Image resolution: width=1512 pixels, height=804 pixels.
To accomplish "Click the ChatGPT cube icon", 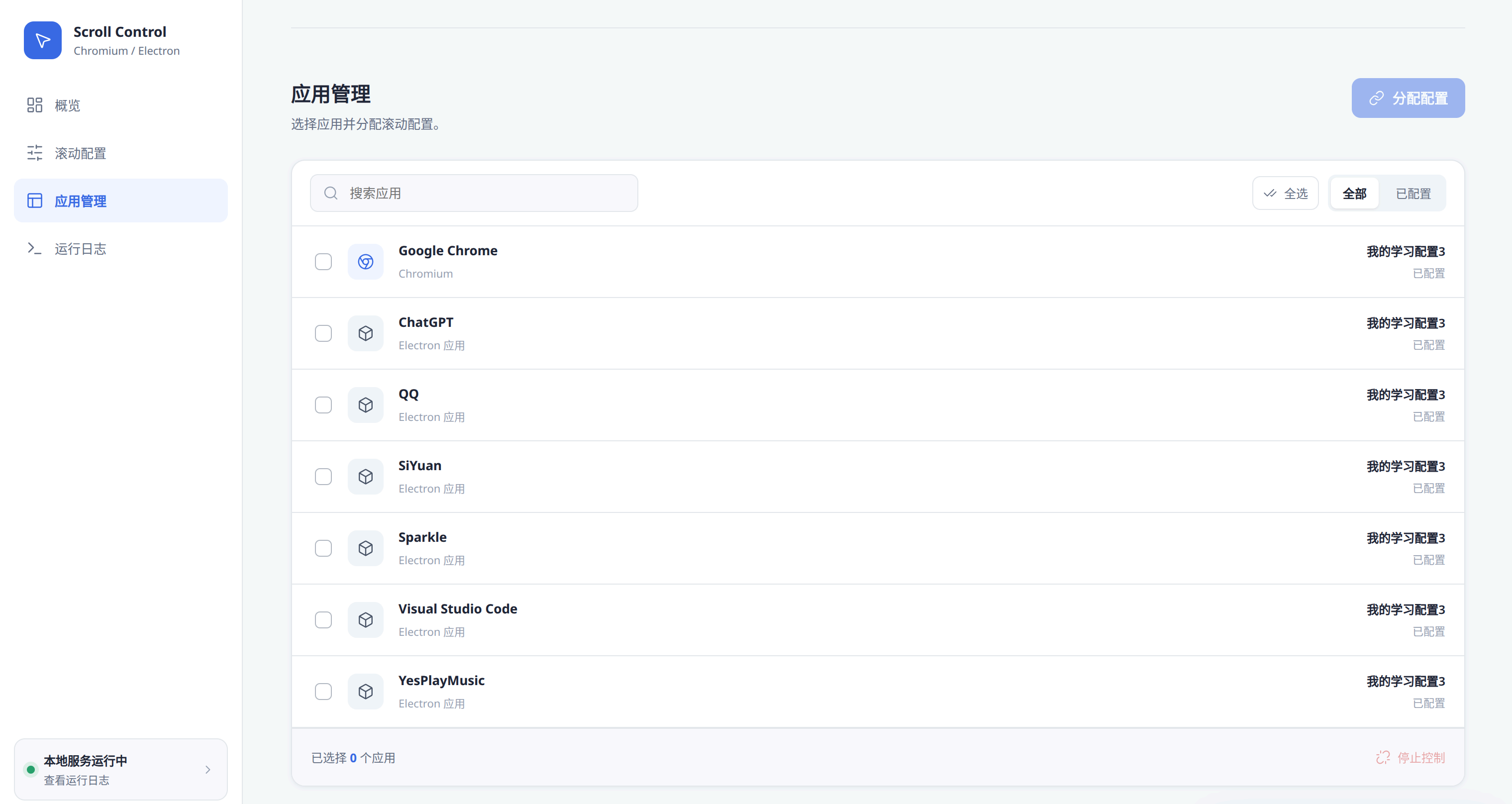I will [x=366, y=333].
